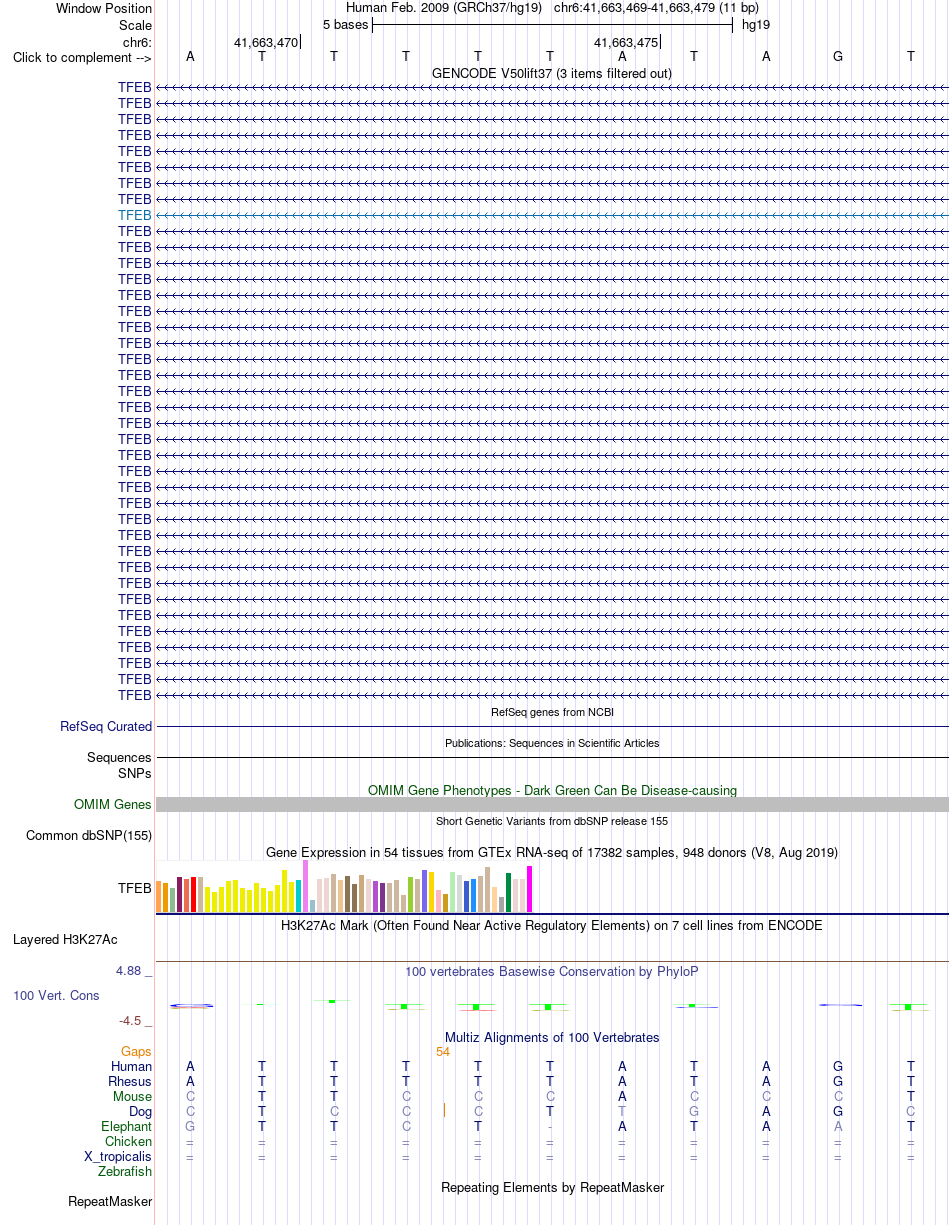
Task: Open the GENCODE V50lift37 track title
Action: [551, 73]
